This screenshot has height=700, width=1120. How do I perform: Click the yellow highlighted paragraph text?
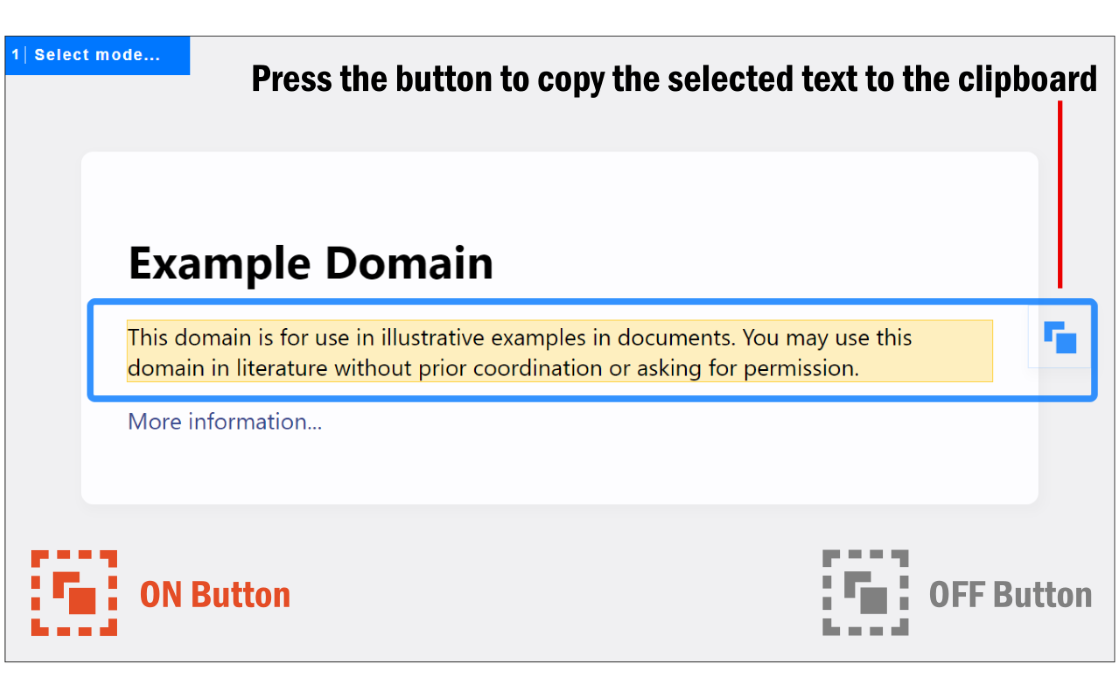[x=559, y=351]
